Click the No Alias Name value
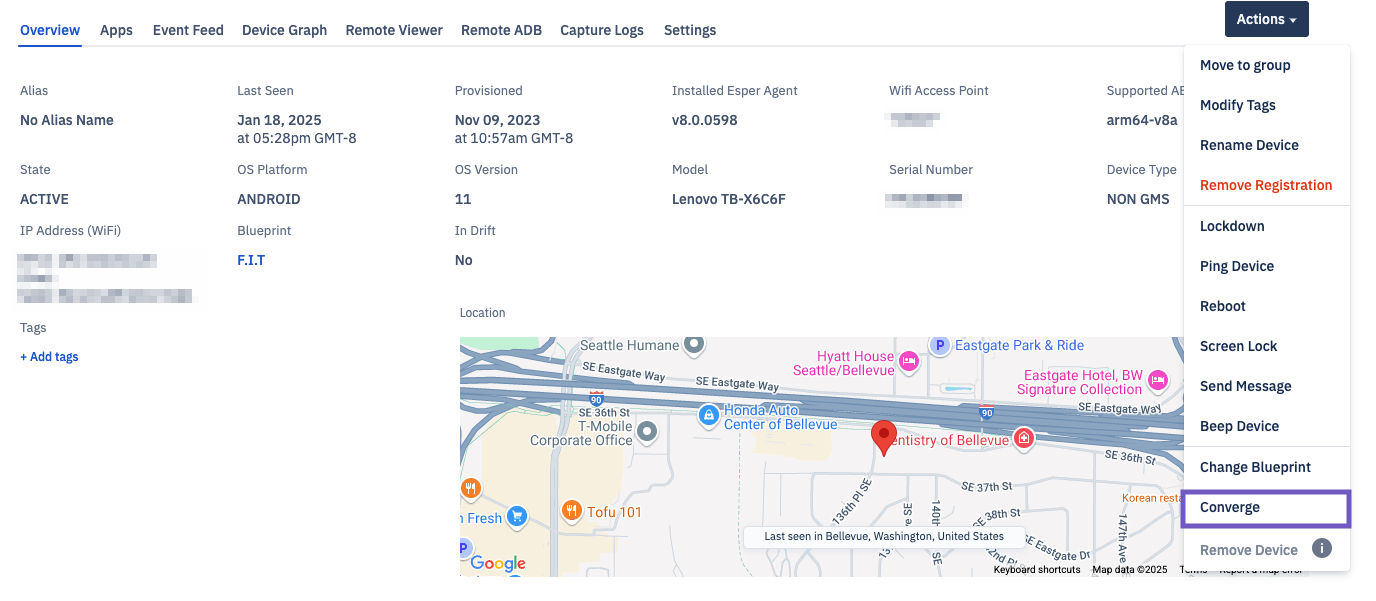This screenshot has width=1376, height=601. point(67,120)
